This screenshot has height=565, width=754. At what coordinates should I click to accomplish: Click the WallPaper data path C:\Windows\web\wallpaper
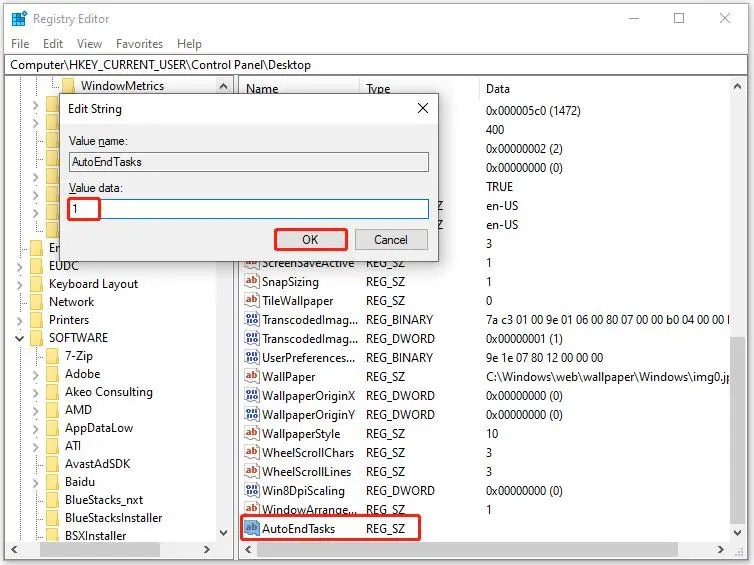(x=608, y=377)
